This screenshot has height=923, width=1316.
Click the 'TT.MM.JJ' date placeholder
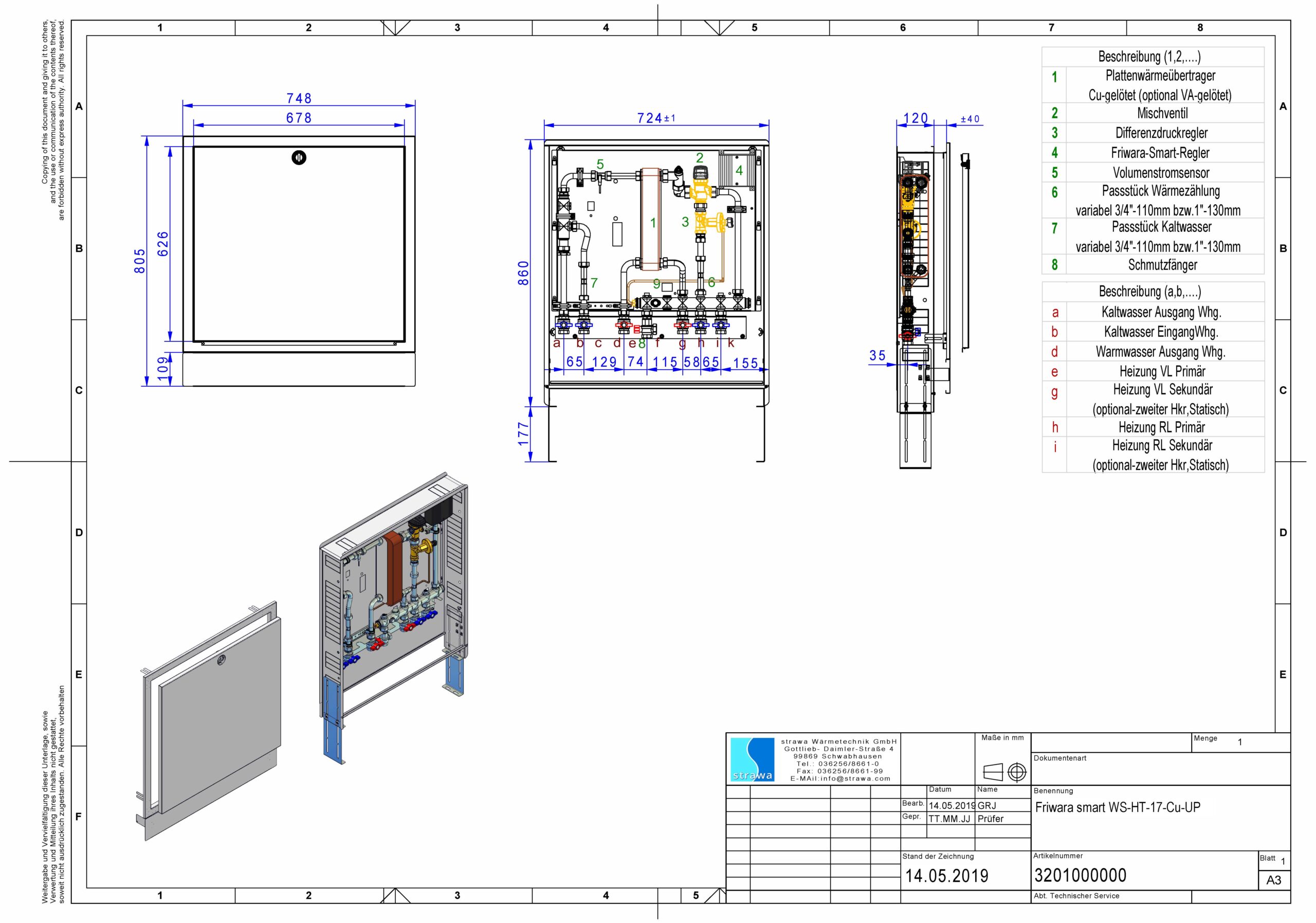(x=950, y=819)
